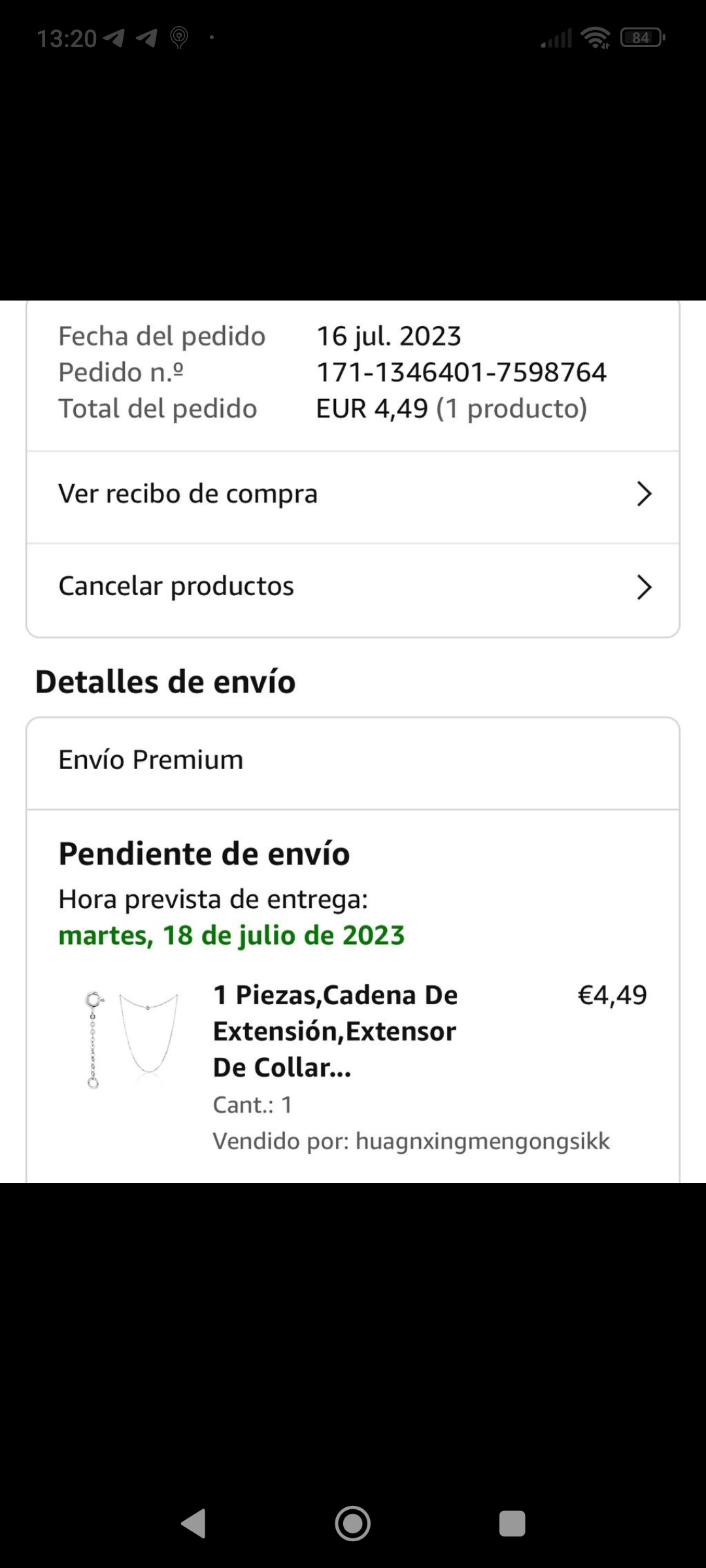
Task: Open Ver recibo de compra
Action: coord(188,495)
